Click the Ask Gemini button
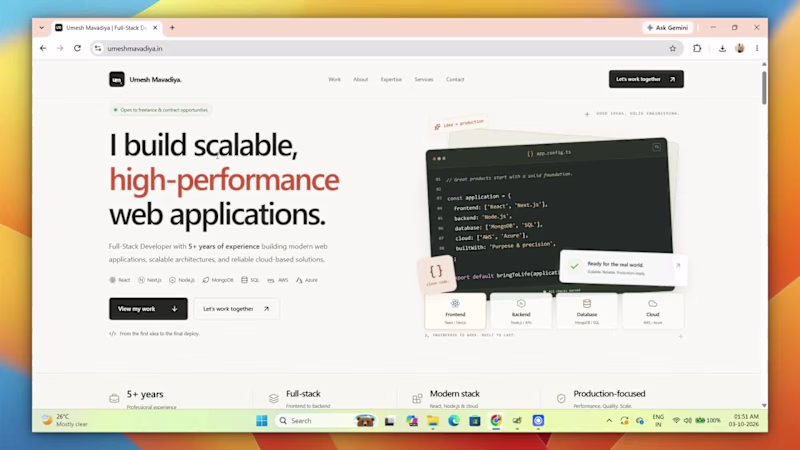This screenshot has width=800, height=450. (x=667, y=28)
